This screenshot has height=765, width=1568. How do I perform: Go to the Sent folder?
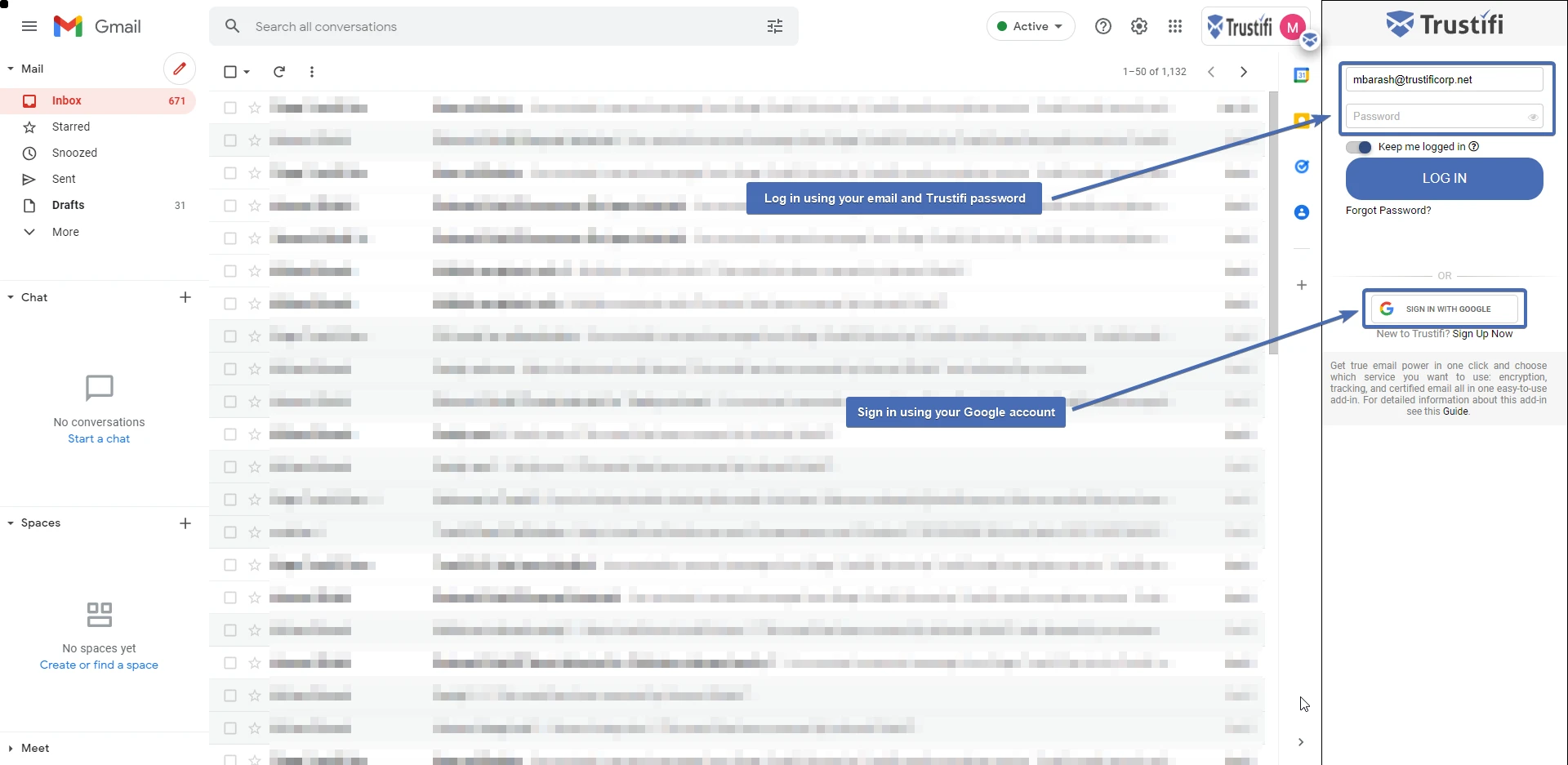pos(64,179)
